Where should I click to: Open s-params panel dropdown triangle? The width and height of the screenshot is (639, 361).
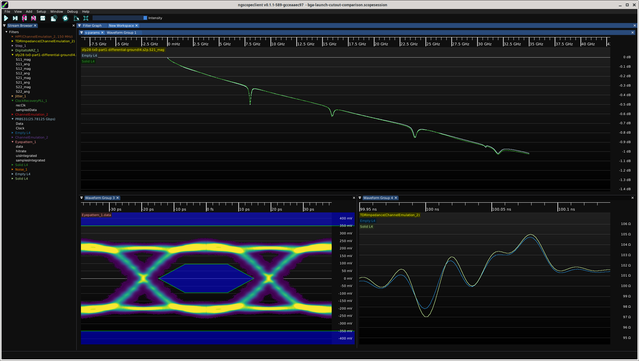[x=82, y=33]
